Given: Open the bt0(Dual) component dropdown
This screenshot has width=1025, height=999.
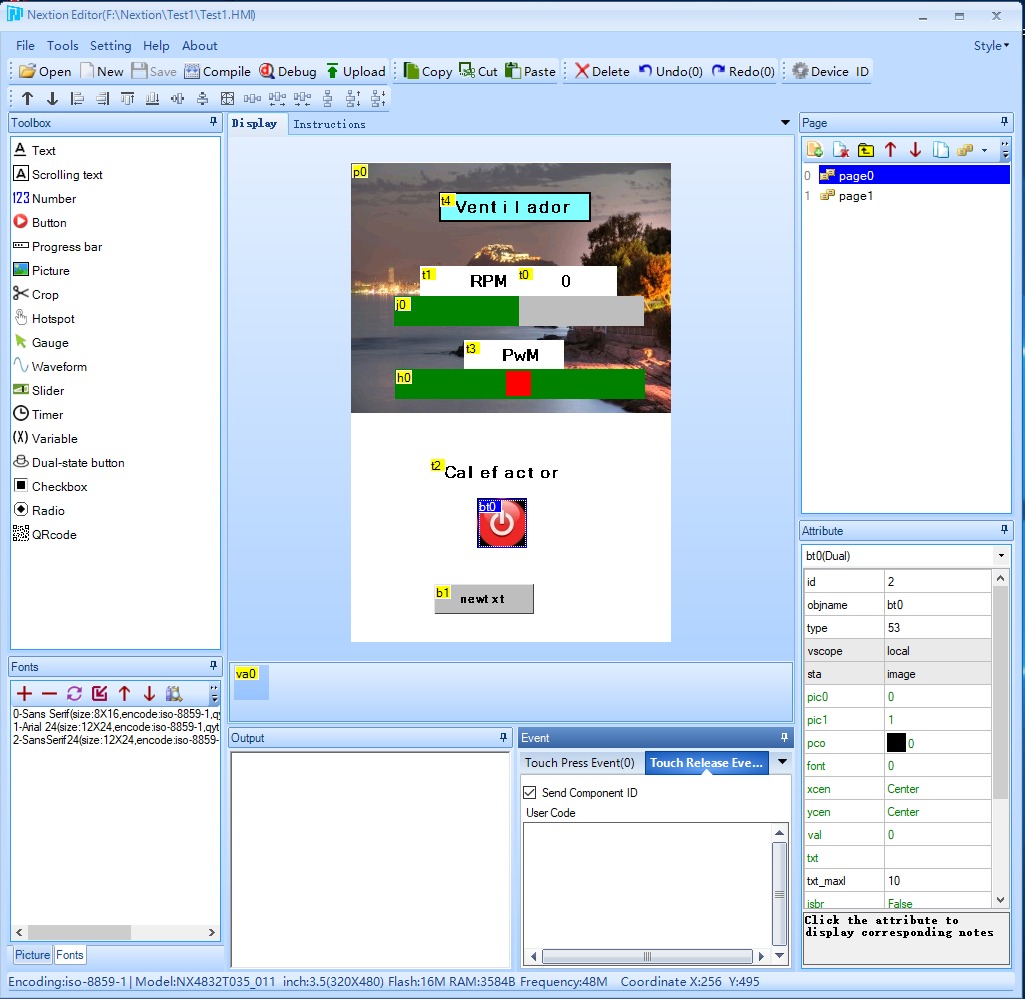Looking at the screenshot, I should pyautogui.click(x=1000, y=555).
